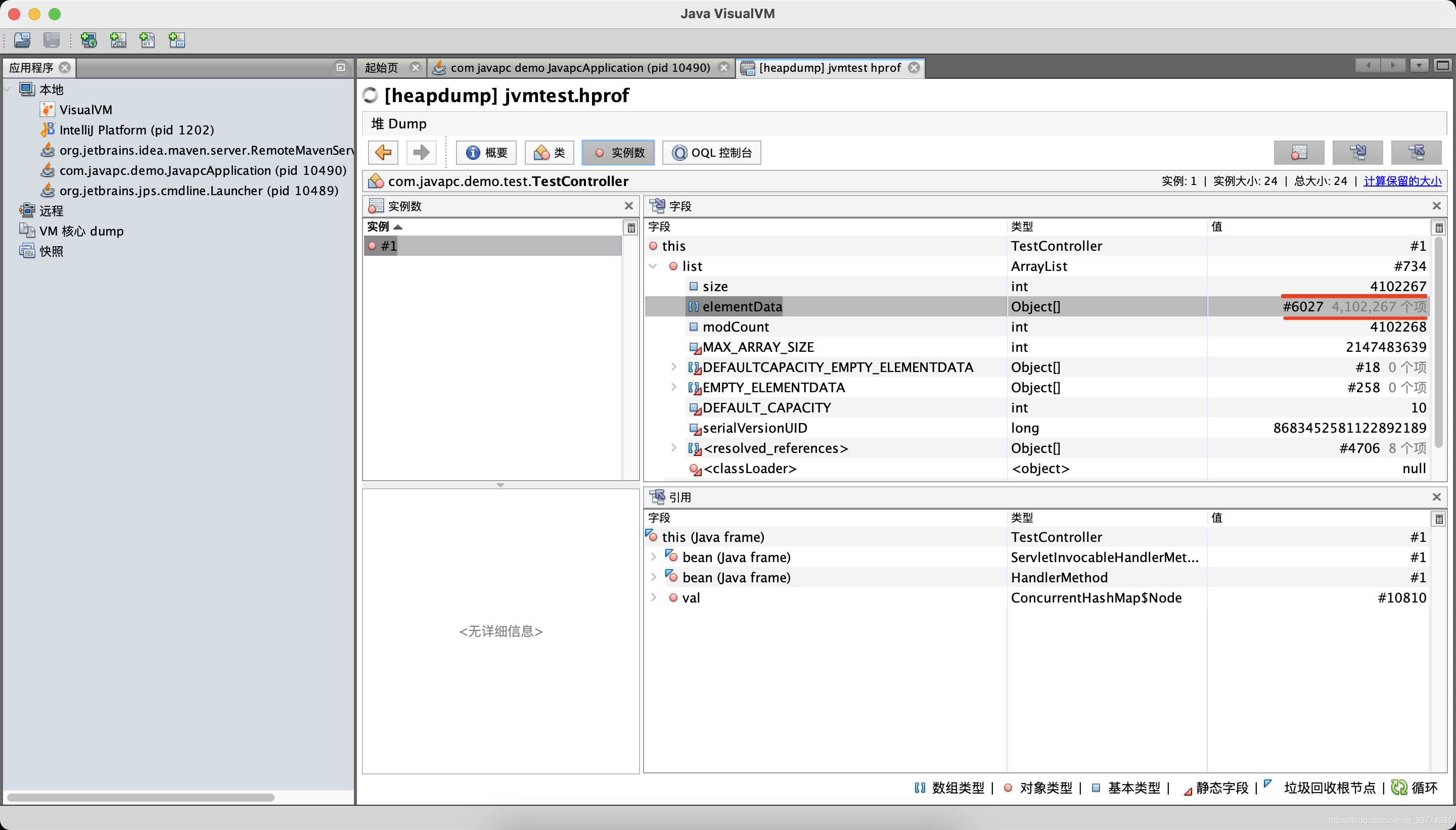Click the first view-toggle icon at right of heap toolbar
The width and height of the screenshot is (1456, 830).
pos(1299,152)
